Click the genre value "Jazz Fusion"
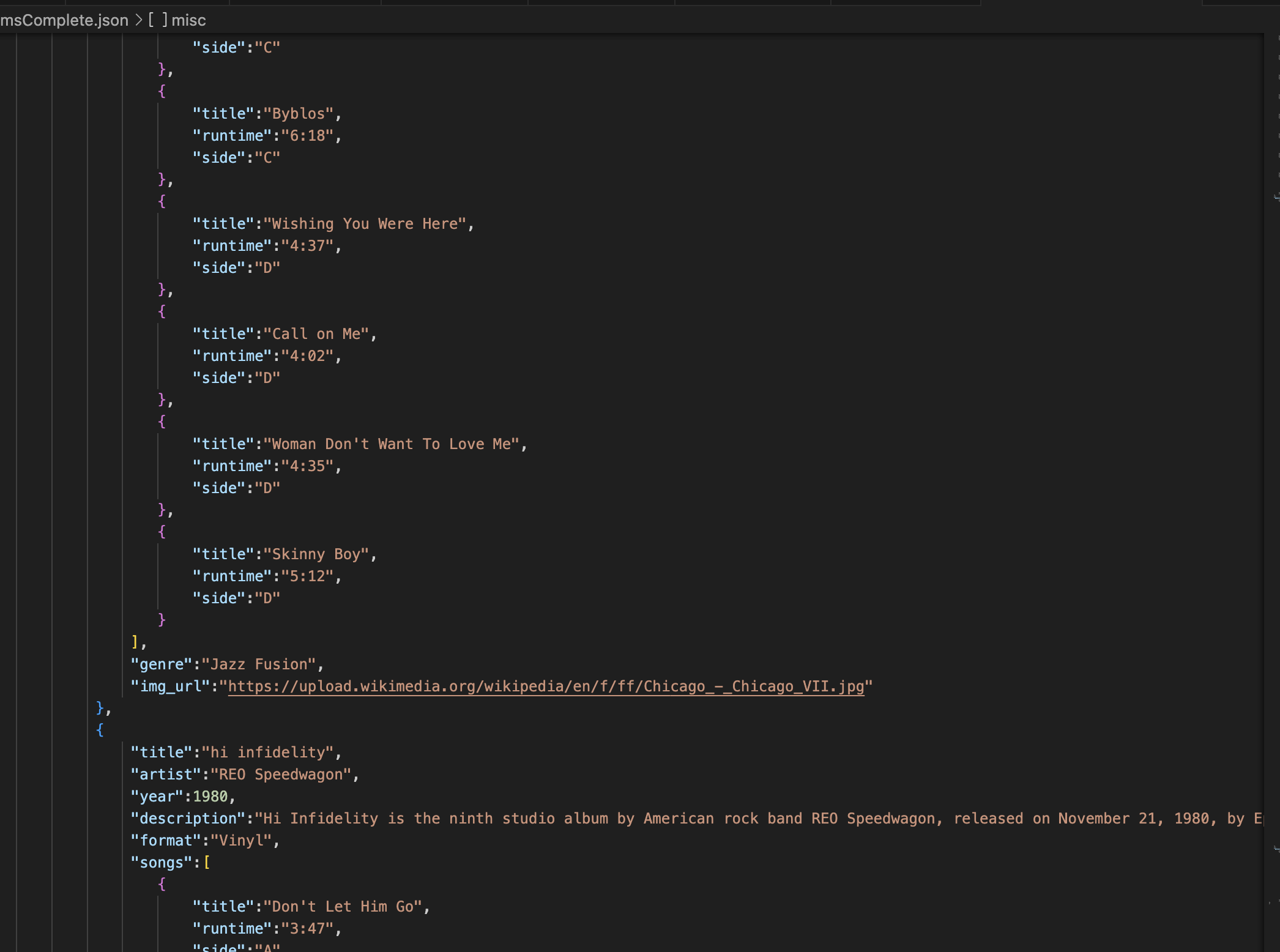1280x952 pixels. pyautogui.click(x=259, y=664)
